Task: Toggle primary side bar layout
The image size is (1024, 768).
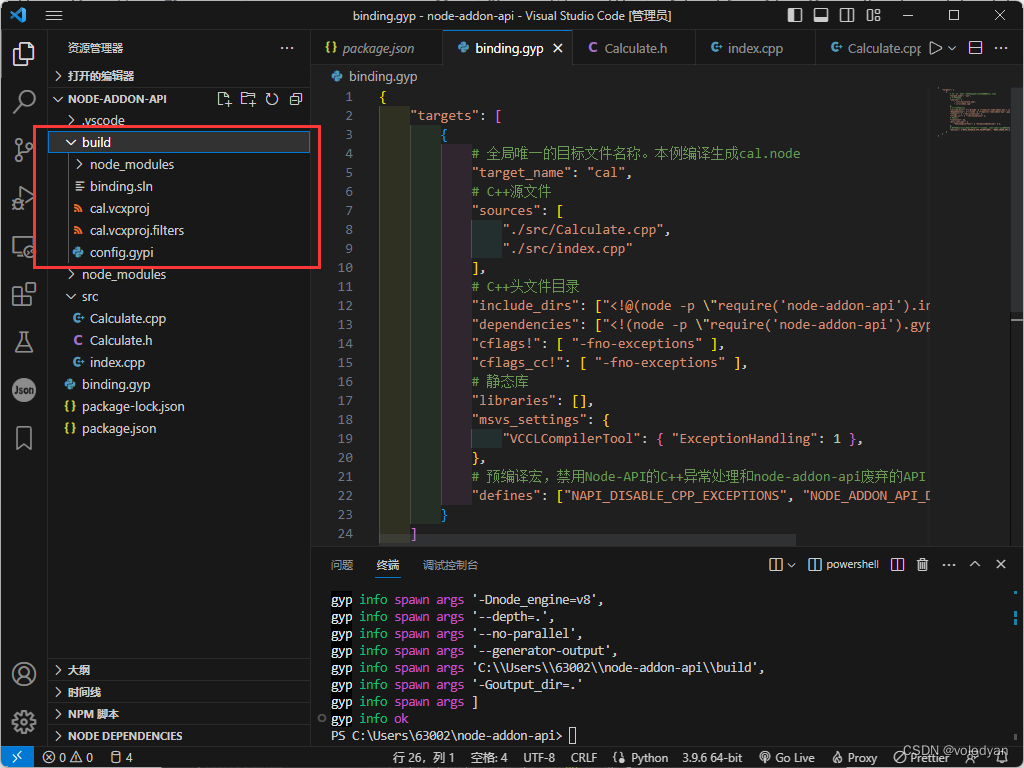Action: click(795, 15)
